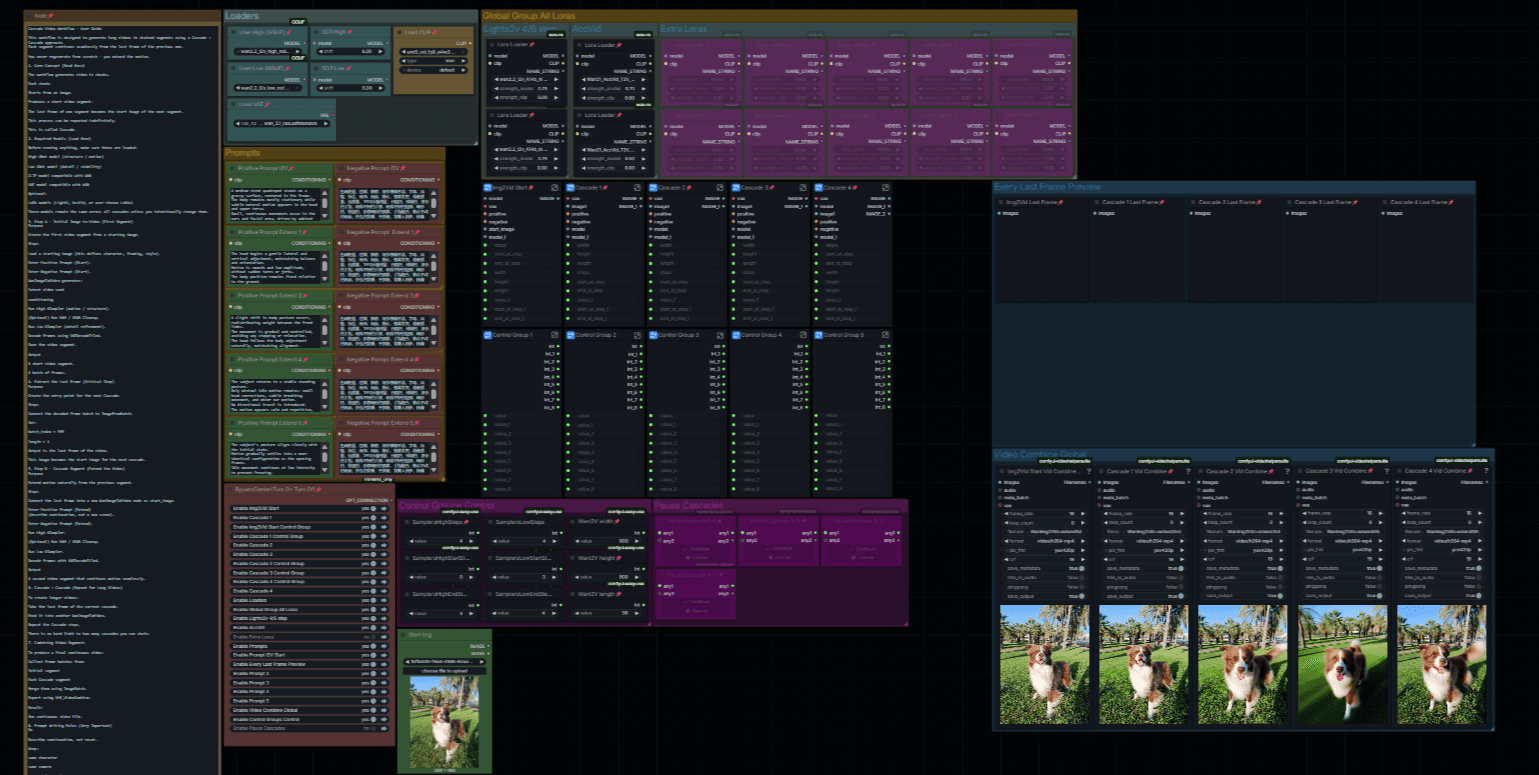Open help on Img2Vid Start Vid Combine

tap(1089, 471)
